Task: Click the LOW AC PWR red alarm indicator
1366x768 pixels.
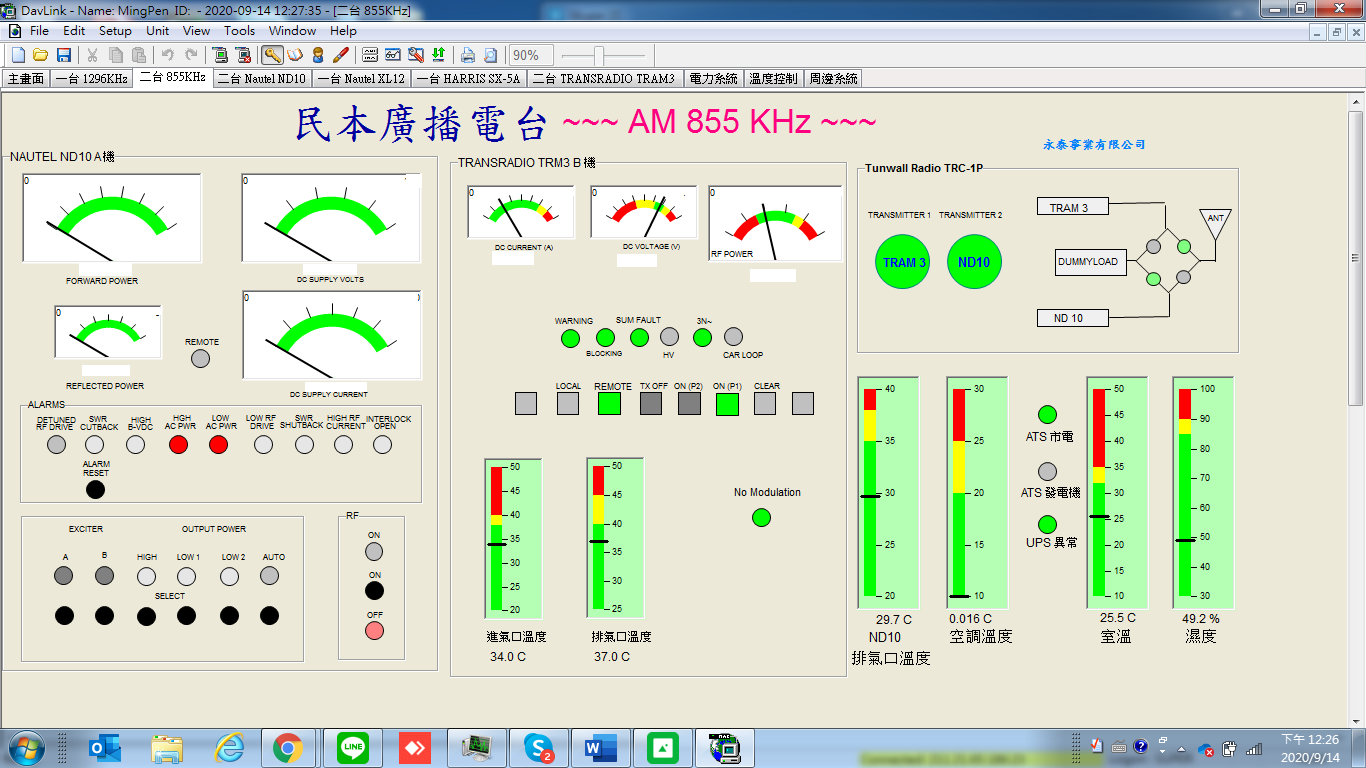Action: tap(219, 445)
